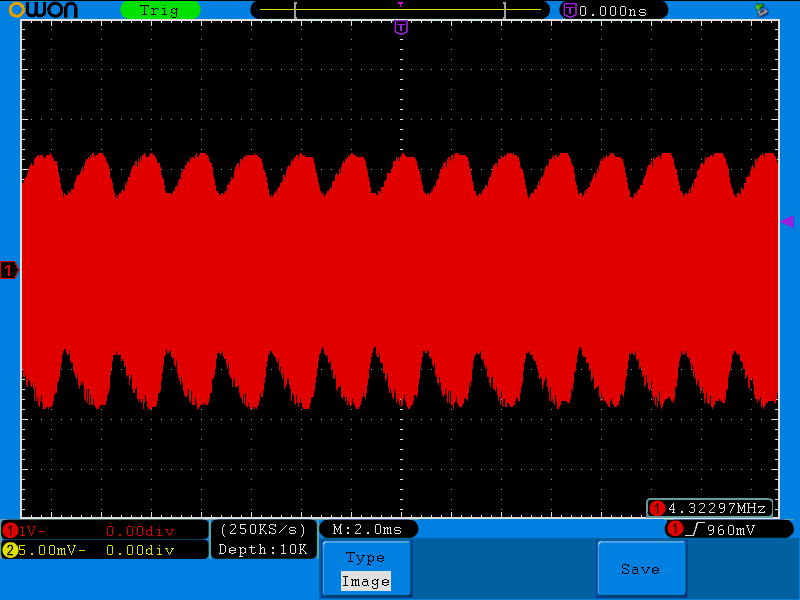The image size is (800, 600).
Task: Click the horizontal position bar at top
Action: 400,9
